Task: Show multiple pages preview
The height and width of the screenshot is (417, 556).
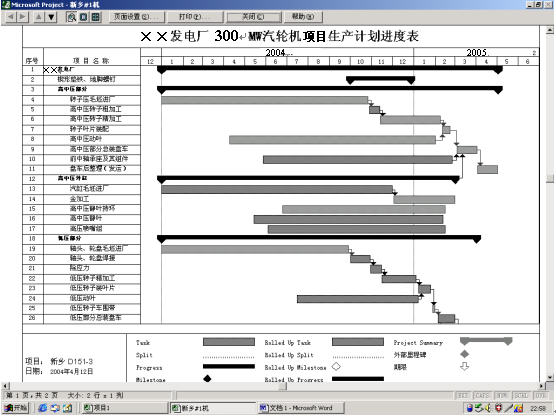Action: click(95, 17)
